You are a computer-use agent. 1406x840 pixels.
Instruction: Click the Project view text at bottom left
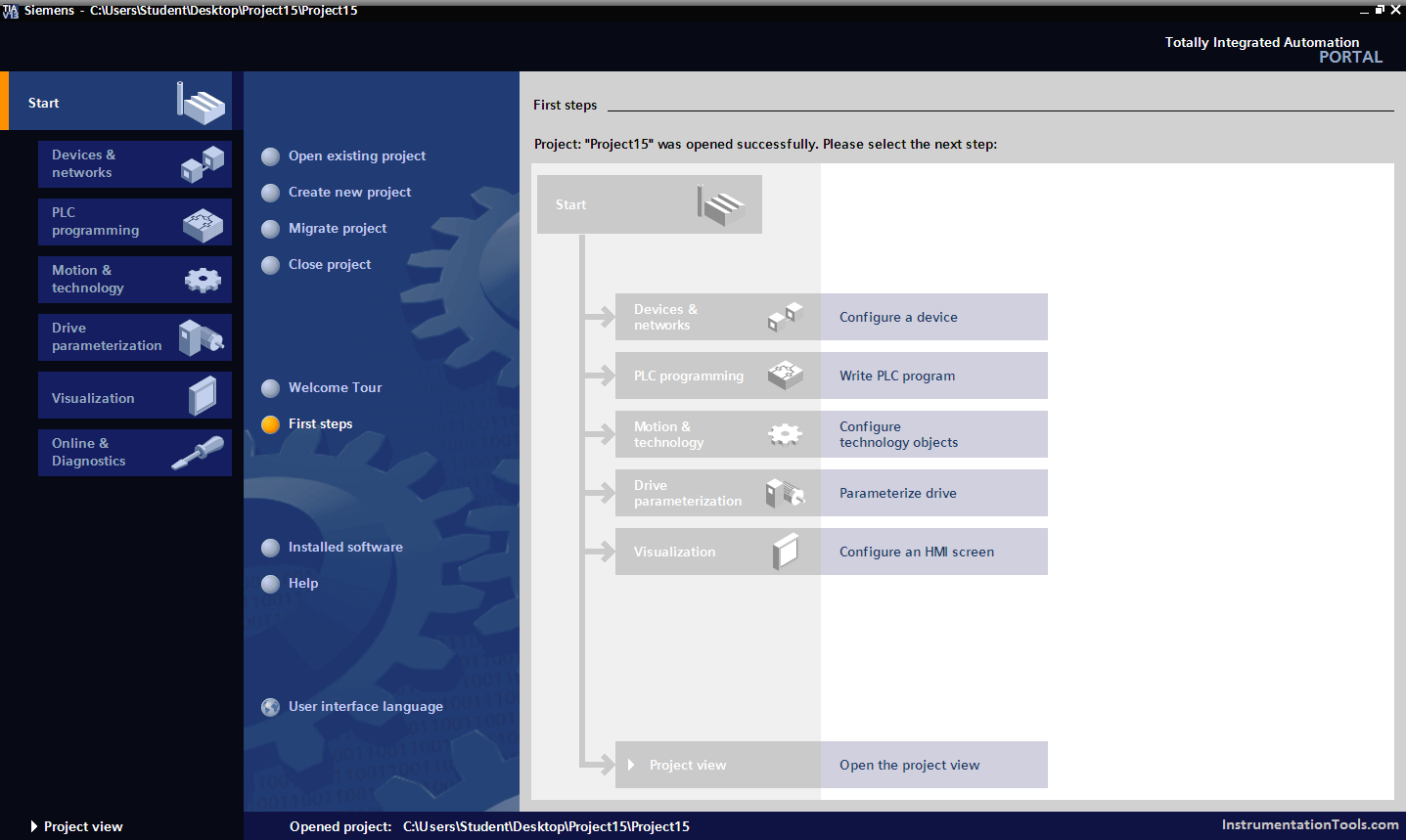[x=83, y=826]
